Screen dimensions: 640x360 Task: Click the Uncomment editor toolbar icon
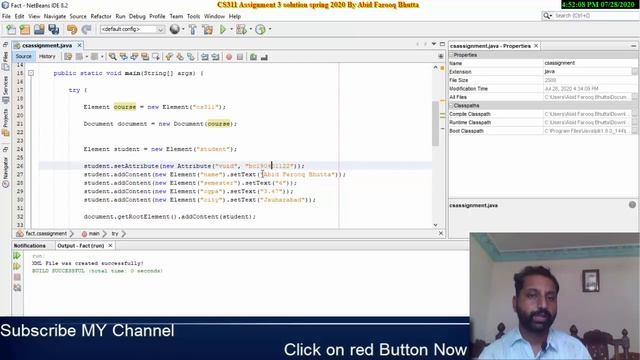264,57
